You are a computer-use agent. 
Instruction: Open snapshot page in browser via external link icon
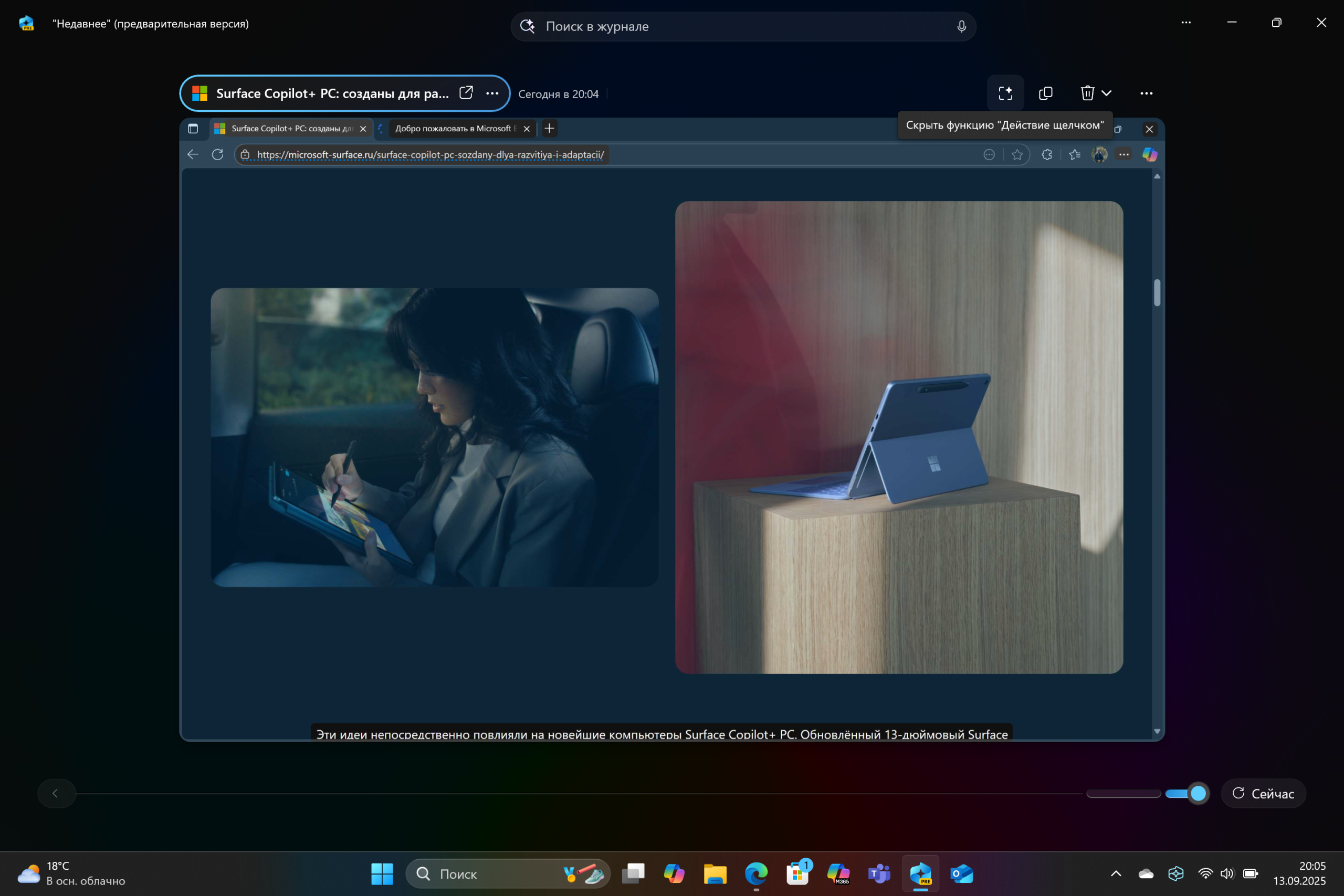coord(466,92)
